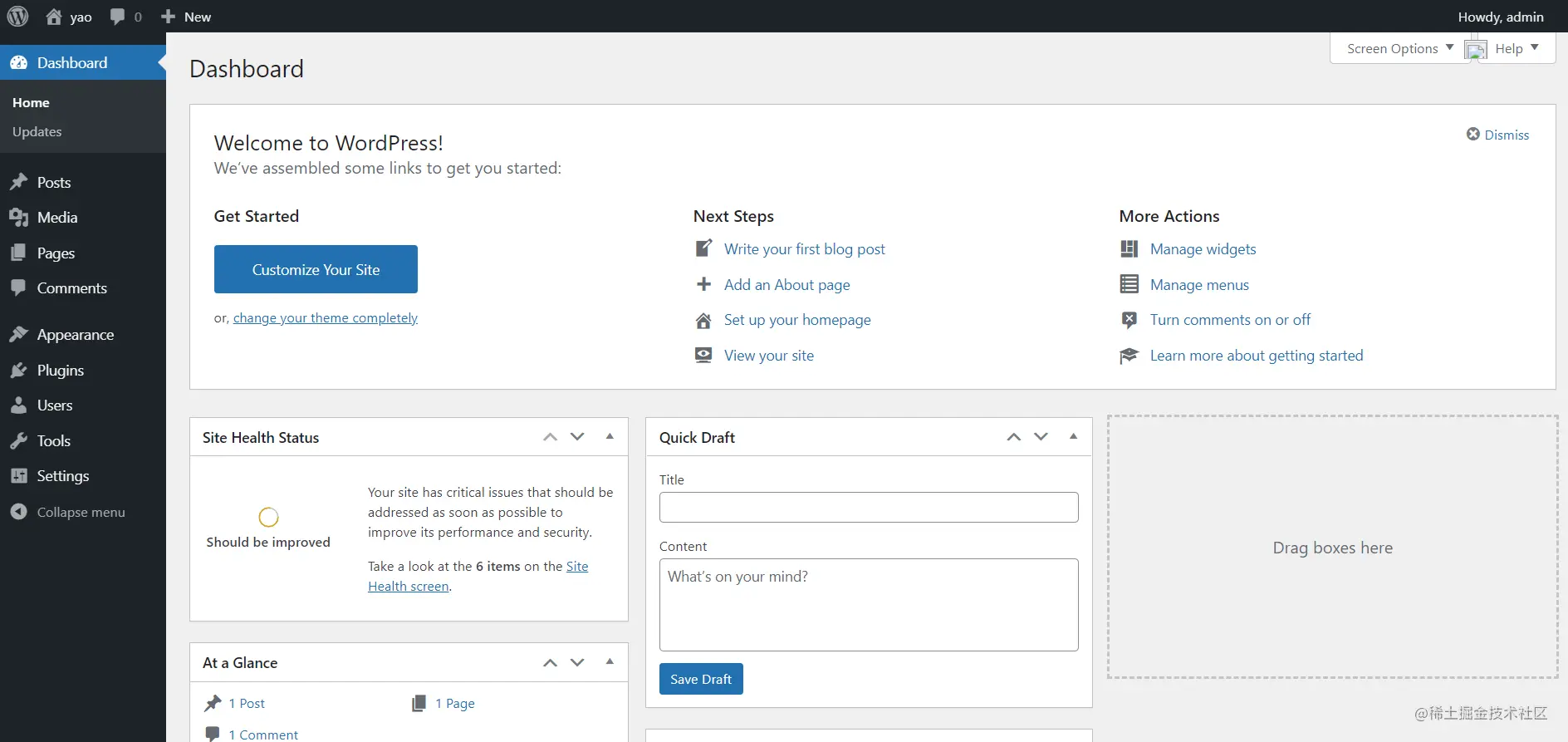Click the Dismiss circle-x icon
The image size is (1568, 742).
(x=1473, y=134)
